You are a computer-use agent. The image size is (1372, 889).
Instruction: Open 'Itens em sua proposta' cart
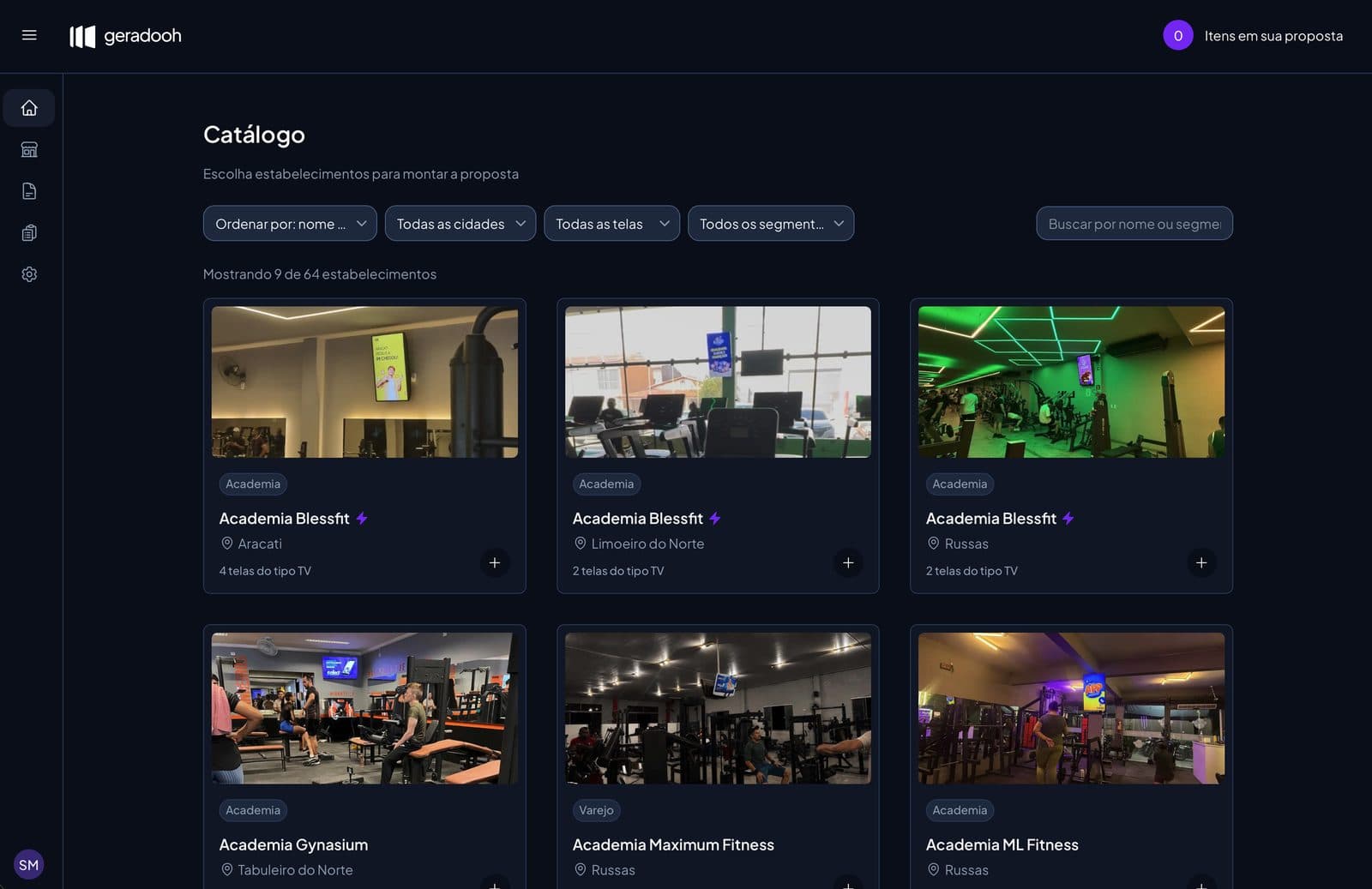(x=1253, y=36)
